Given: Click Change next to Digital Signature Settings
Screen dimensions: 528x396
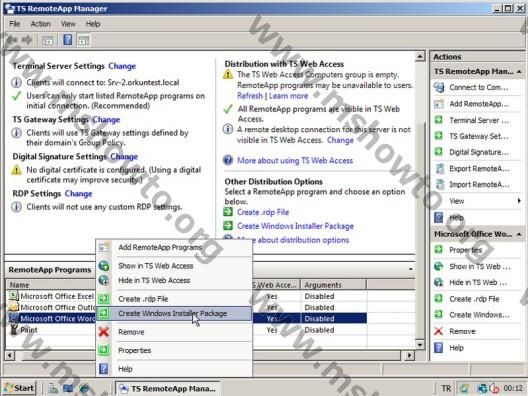Looking at the screenshot, I should pos(124,157).
